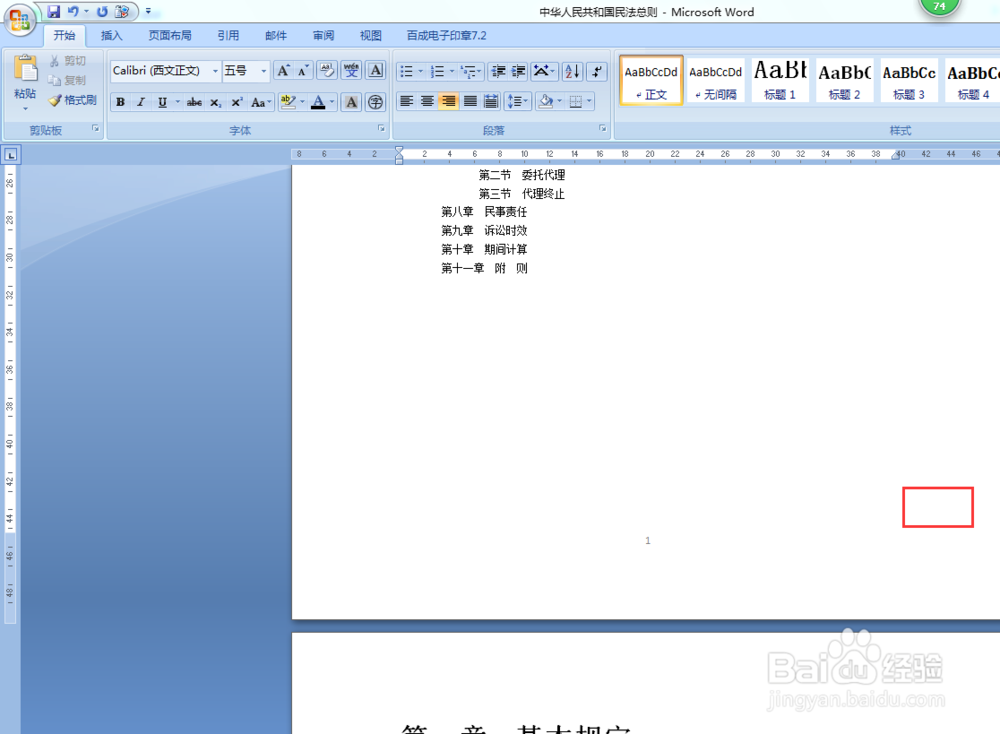The width and height of the screenshot is (1000, 734).
Task: Apply character border icon
Action: [x=376, y=71]
